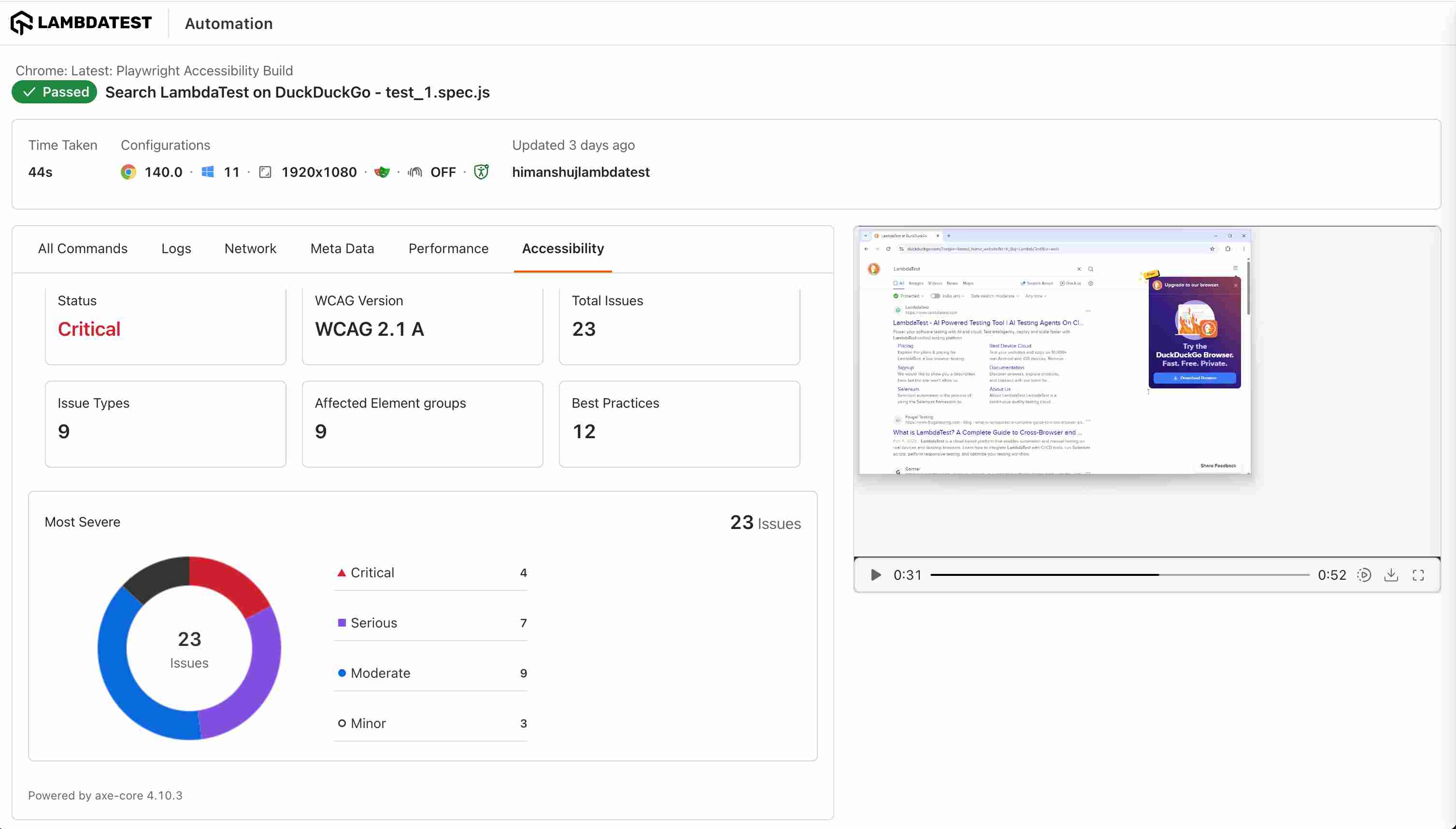This screenshot has height=829, width=1456.
Task: Switch to the All Commands tab
Action: click(x=82, y=248)
